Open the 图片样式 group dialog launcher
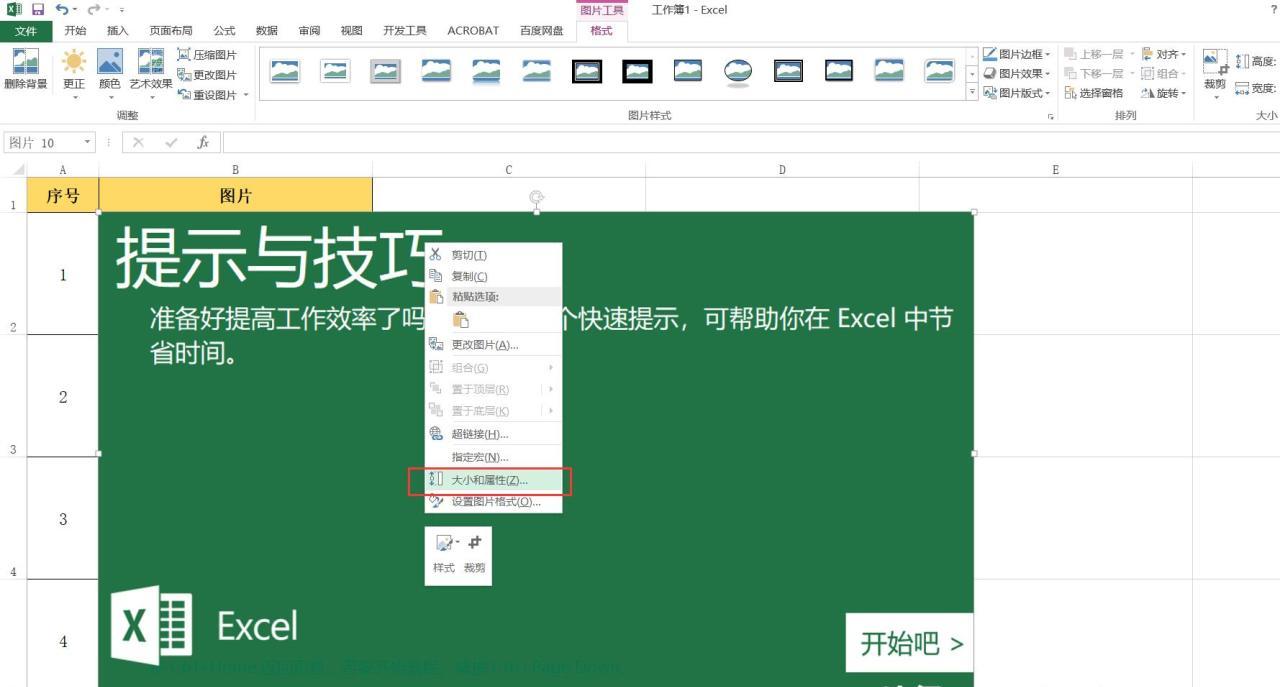 point(1050,116)
